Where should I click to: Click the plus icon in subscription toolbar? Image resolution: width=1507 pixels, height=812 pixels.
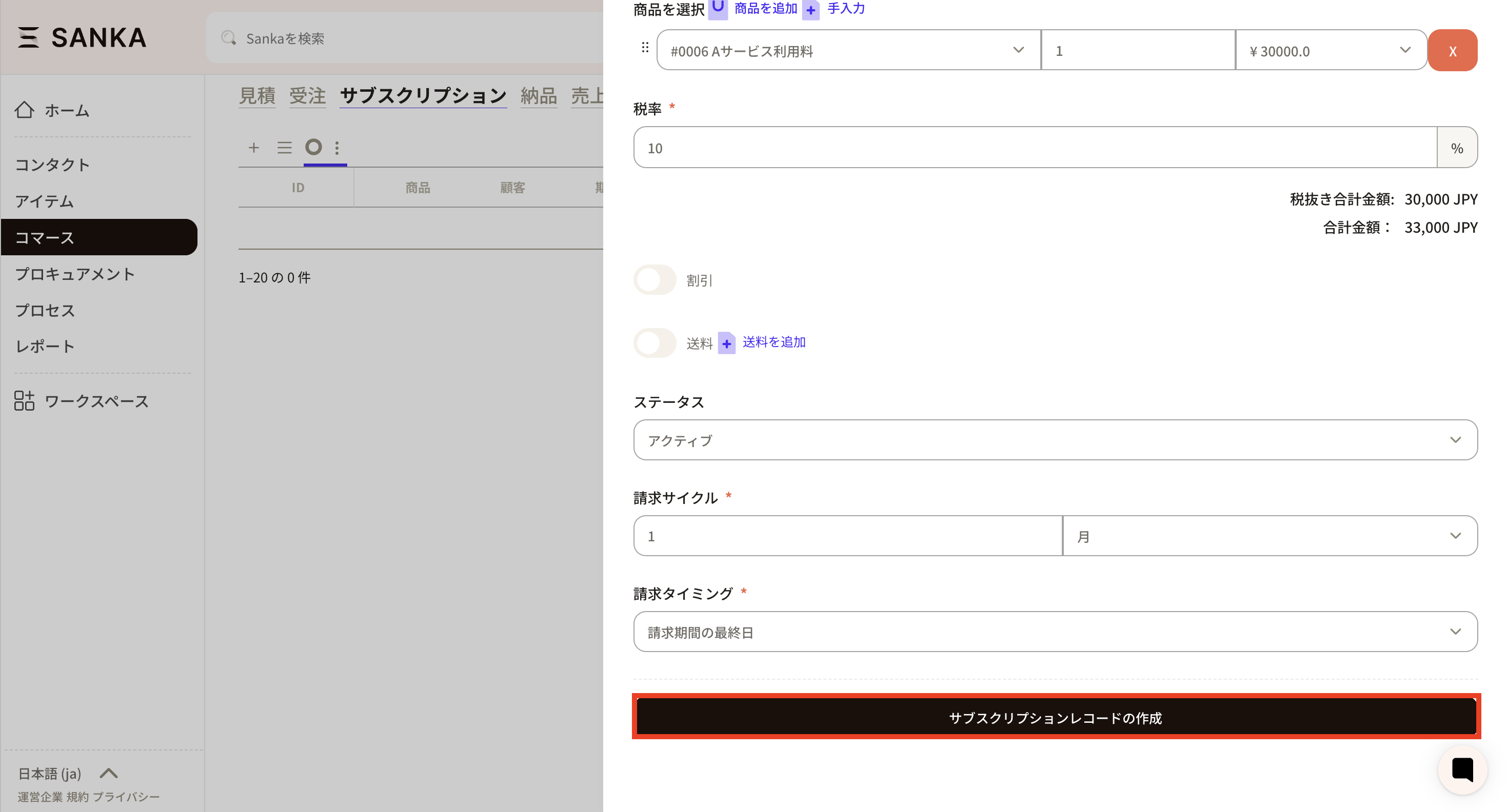click(253, 147)
